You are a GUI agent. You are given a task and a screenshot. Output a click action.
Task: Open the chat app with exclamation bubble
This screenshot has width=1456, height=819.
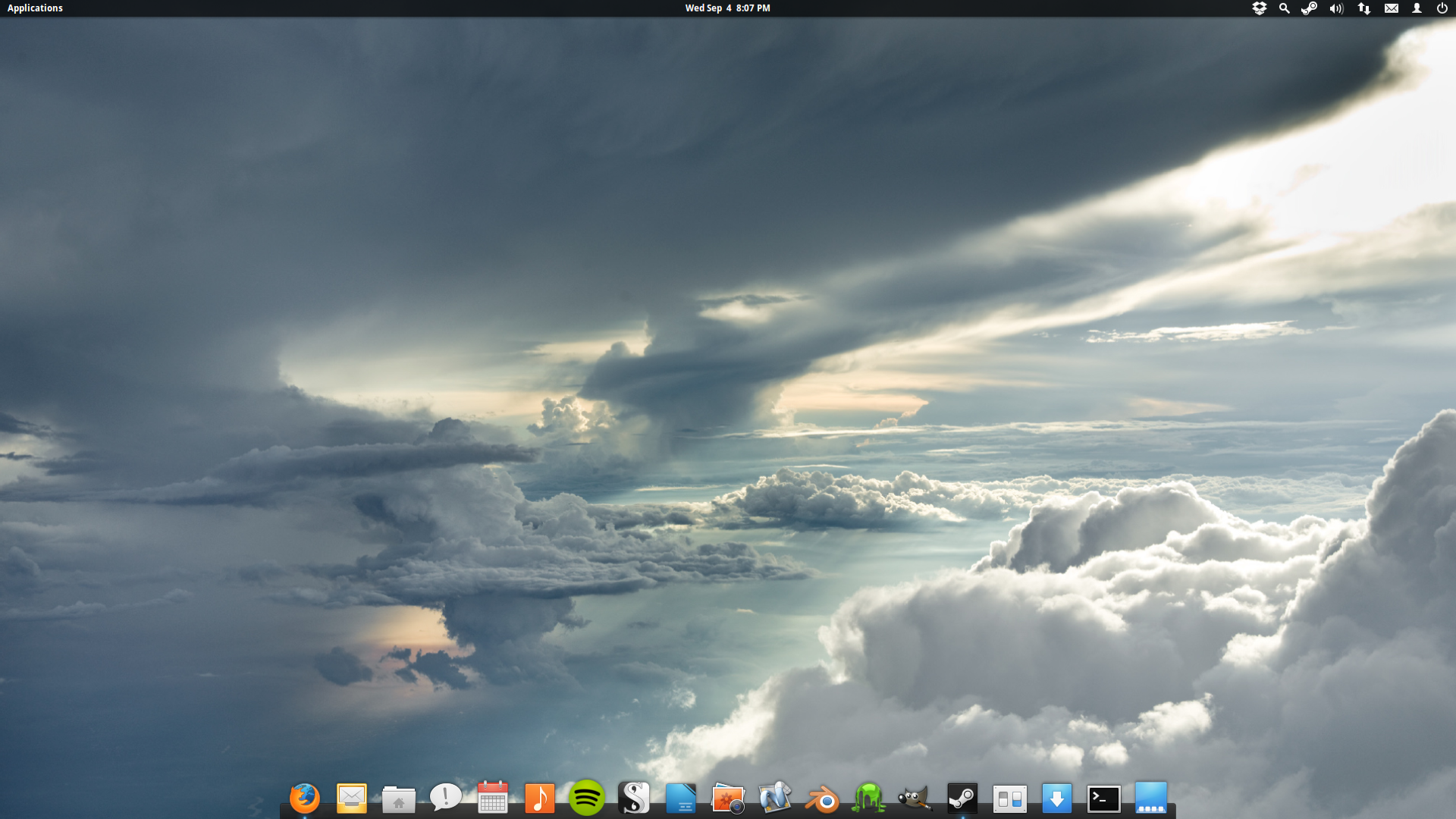tap(446, 797)
